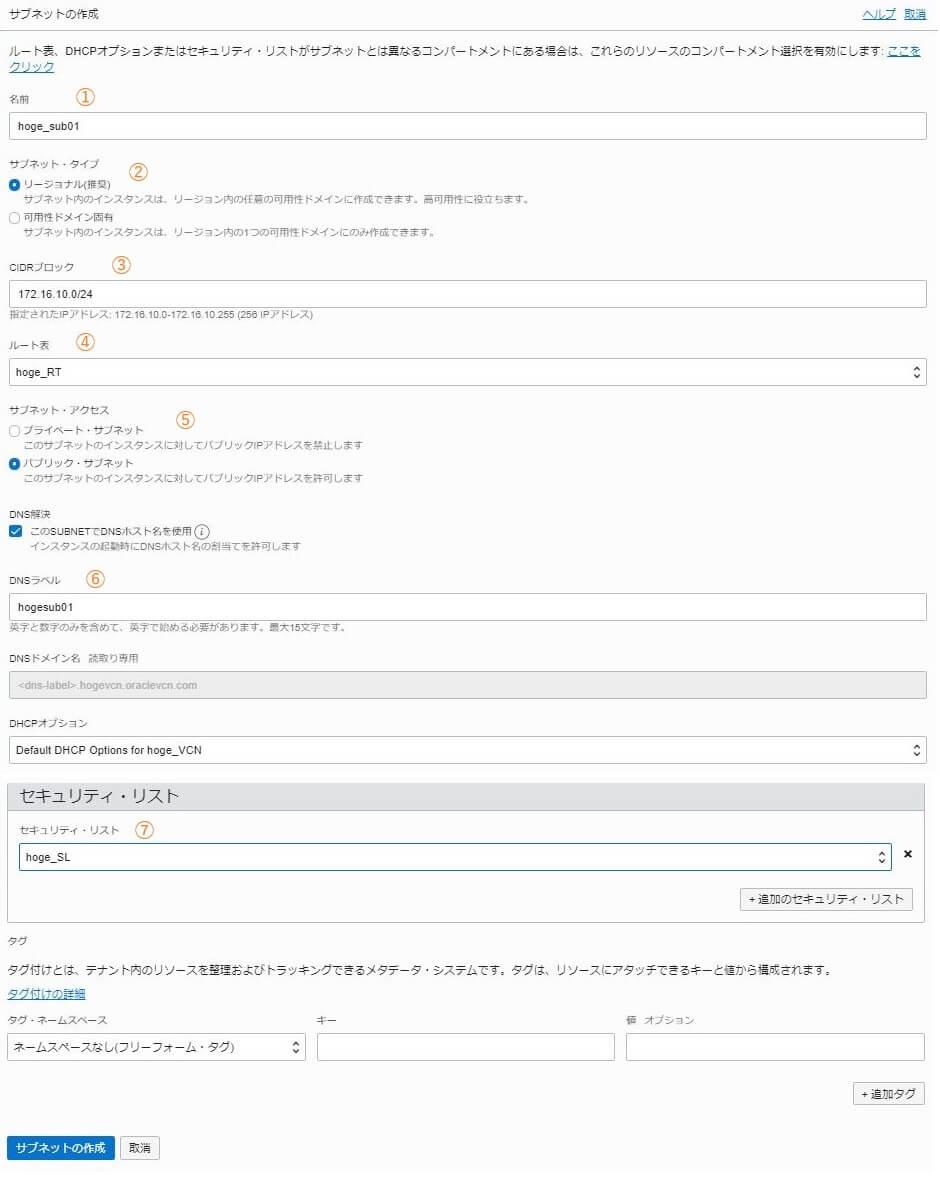This screenshot has height=1179, width=940.
Task: Click the DNS hostname info icon
Action: pyautogui.click(x=202, y=532)
